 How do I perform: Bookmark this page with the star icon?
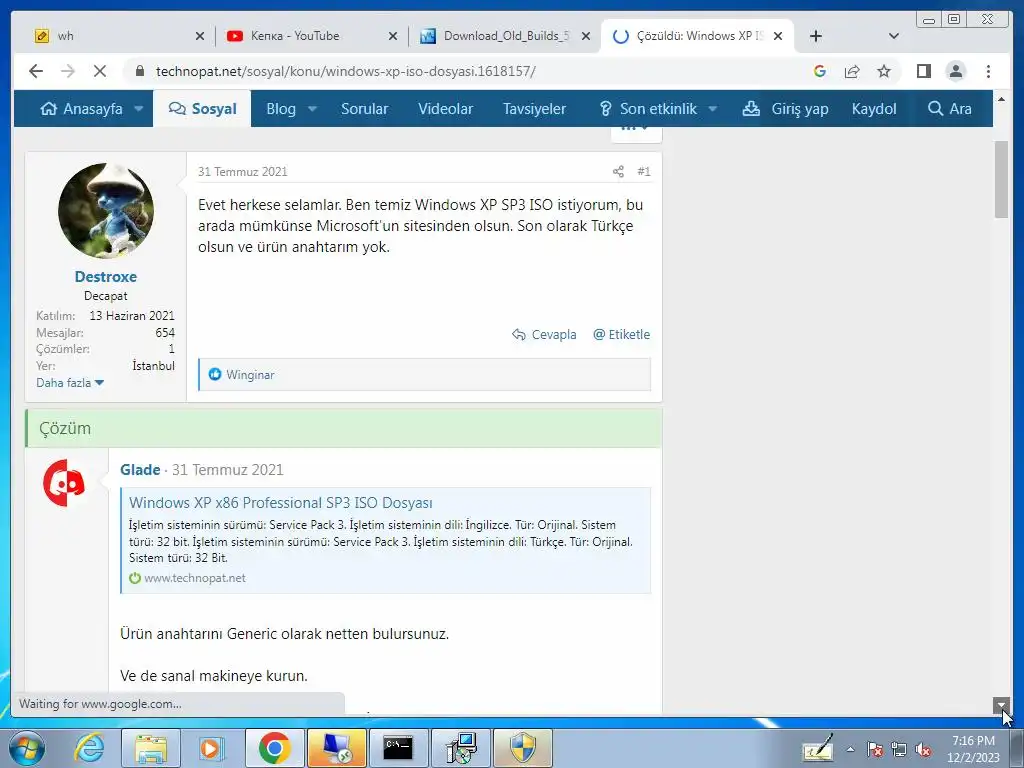(884, 71)
